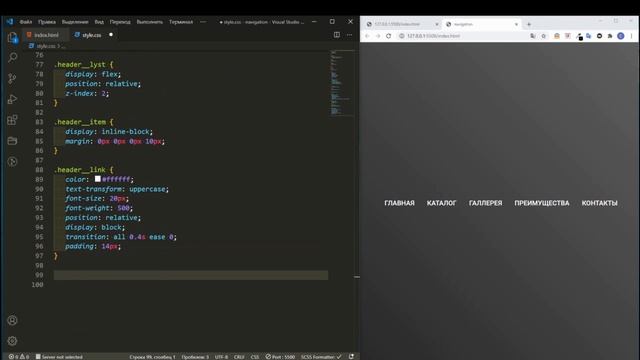Click the VS Code logo in title bar
The height and width of the screenshot is (360, 640).
click(x=10, y=22)
